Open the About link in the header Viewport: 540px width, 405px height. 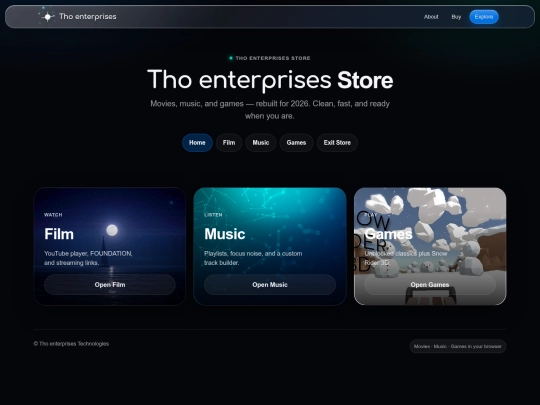coord(431,17)
